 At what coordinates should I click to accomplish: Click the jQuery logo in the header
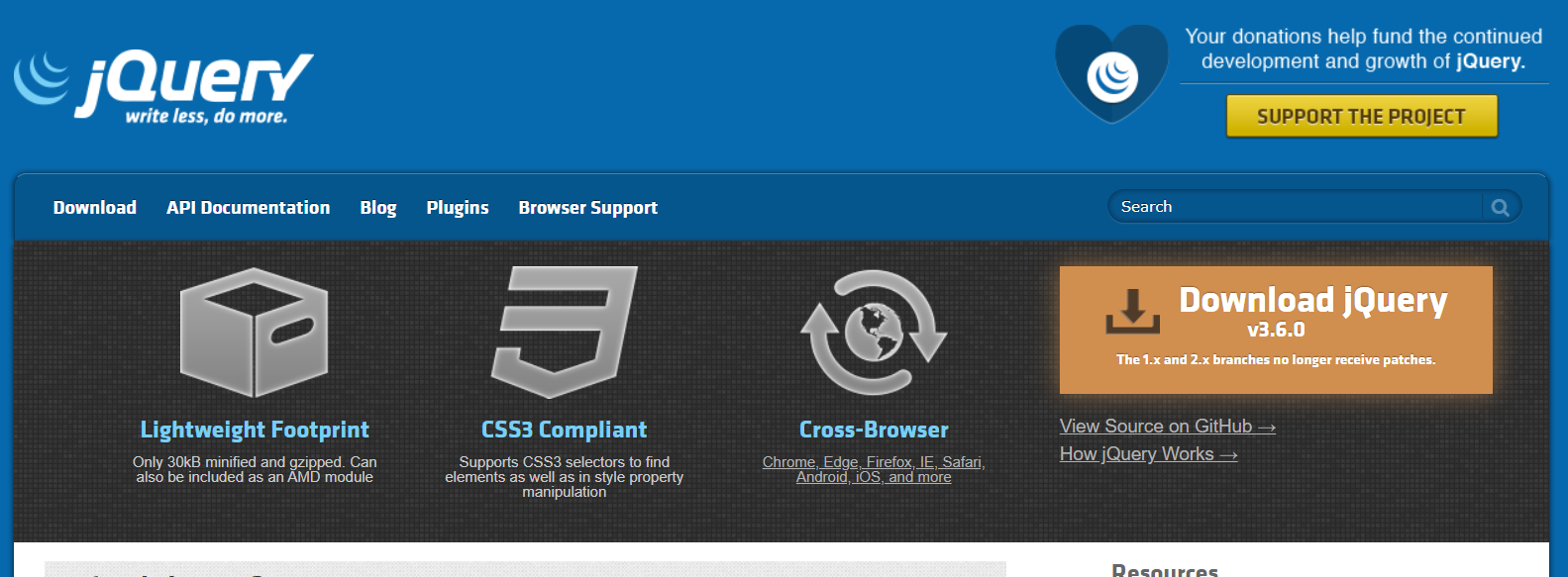[x=163, y=86]
